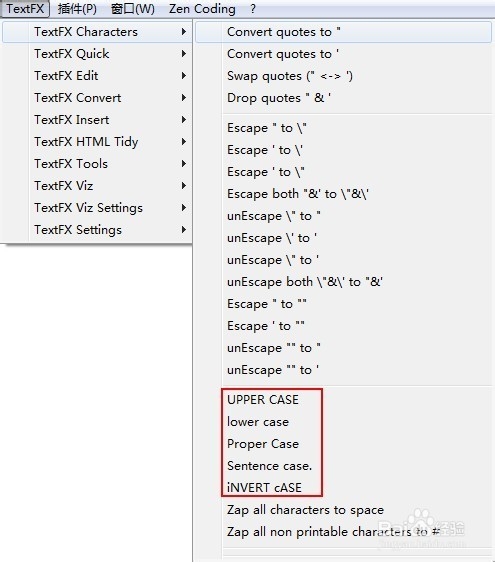Expand TextFX Characters submenu
The image size is (495, 562).
point(97,32)
